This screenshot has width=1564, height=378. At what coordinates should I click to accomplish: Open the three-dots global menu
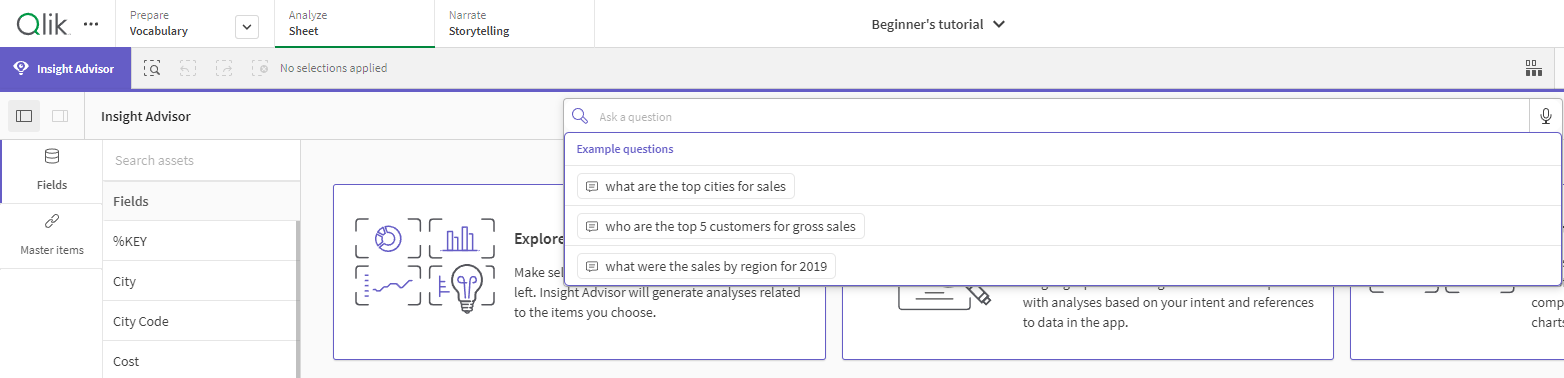(91, 23)
